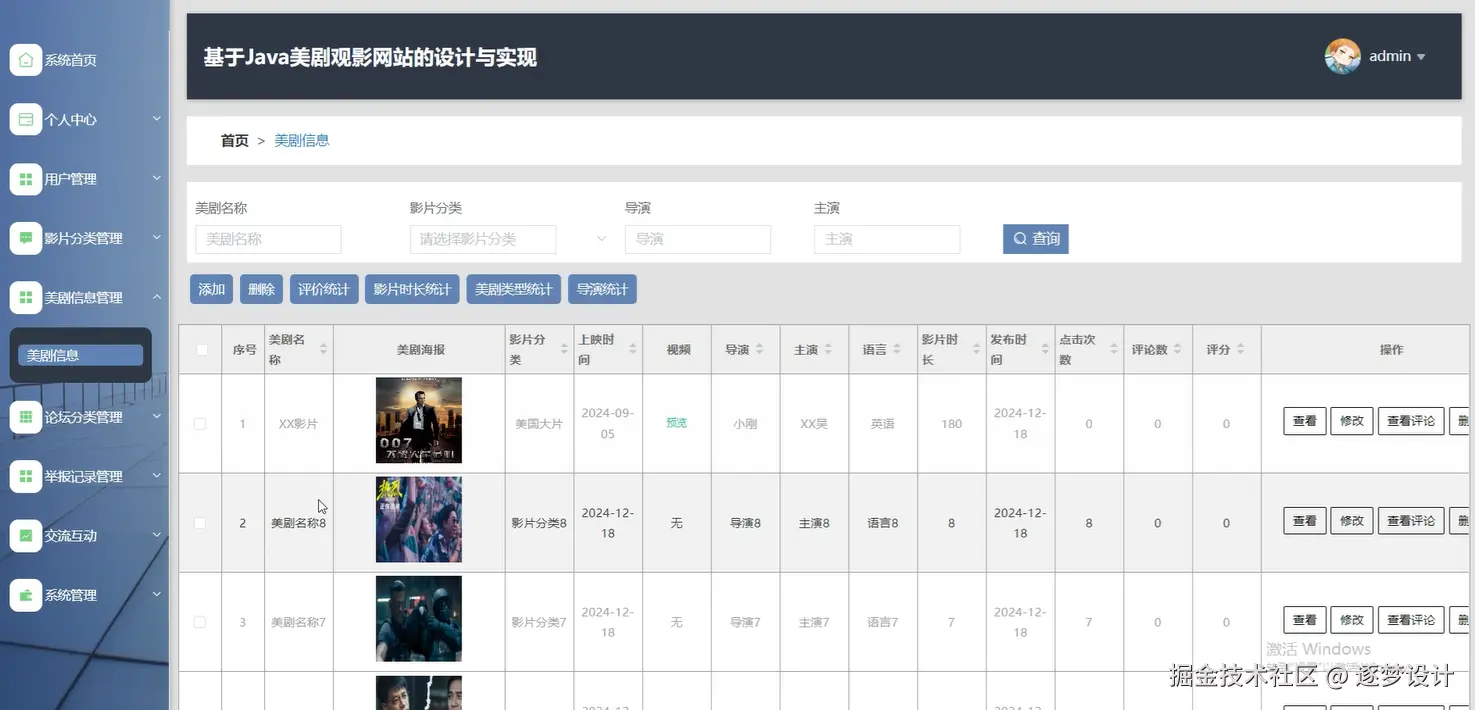Open the admin account dropdown arrow

click(x=1421, y=57)
